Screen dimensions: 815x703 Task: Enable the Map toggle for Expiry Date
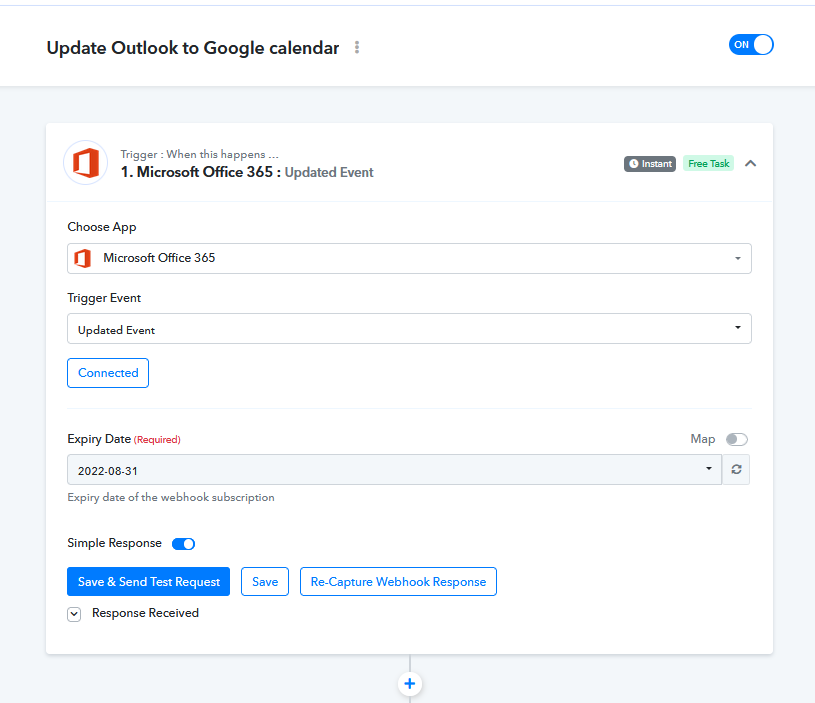[737, 440]
